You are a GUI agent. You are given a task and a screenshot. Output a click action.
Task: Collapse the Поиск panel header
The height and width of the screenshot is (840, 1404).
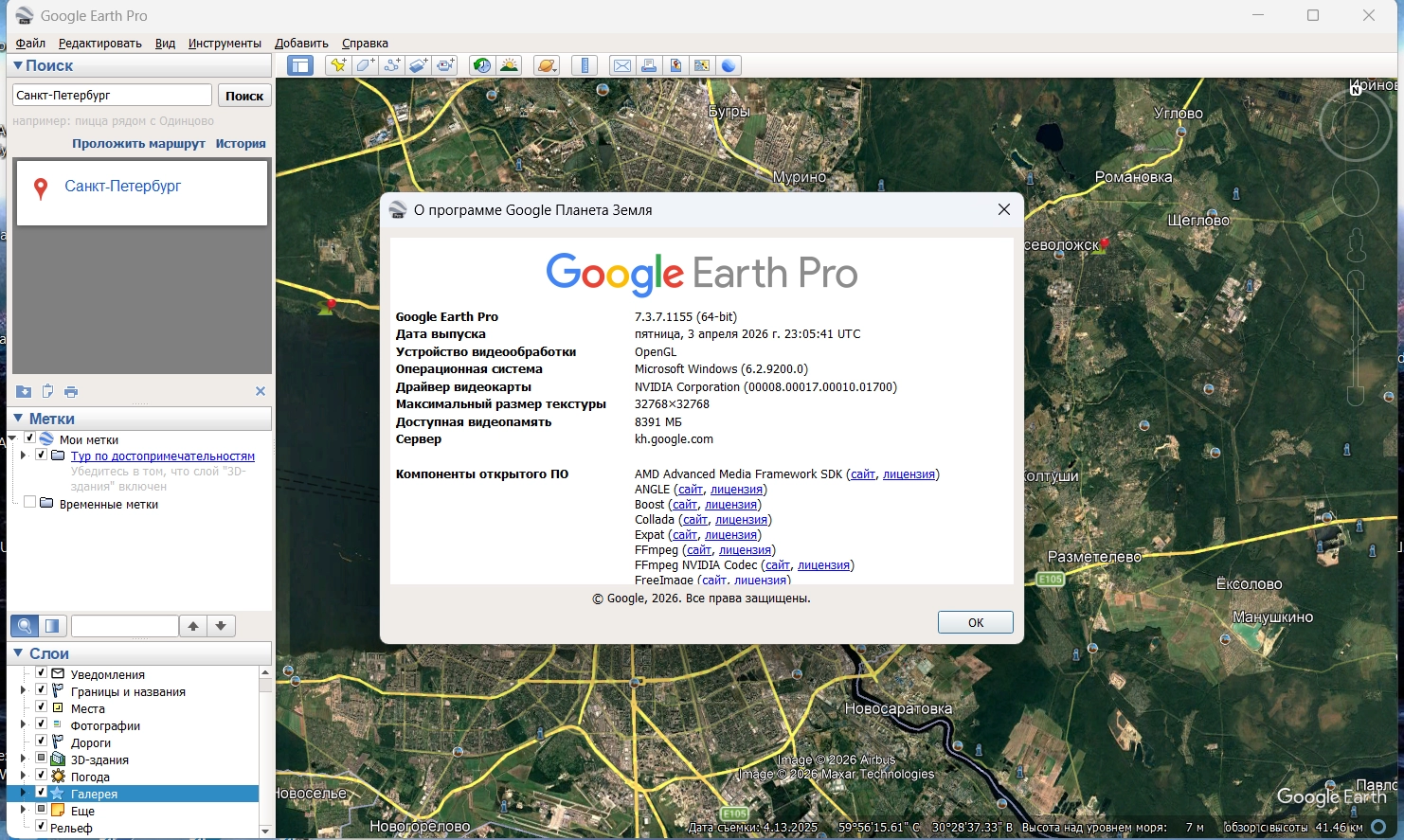18,65
